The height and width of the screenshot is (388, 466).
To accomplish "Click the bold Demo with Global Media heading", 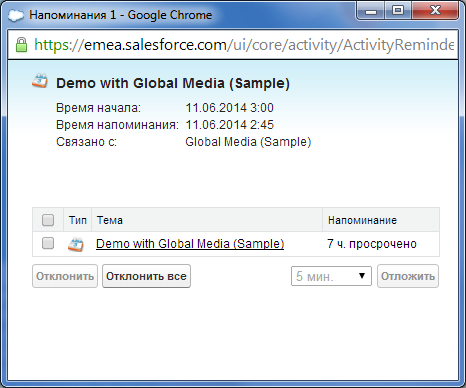I will pyautogui.click(x=173, y=83).
